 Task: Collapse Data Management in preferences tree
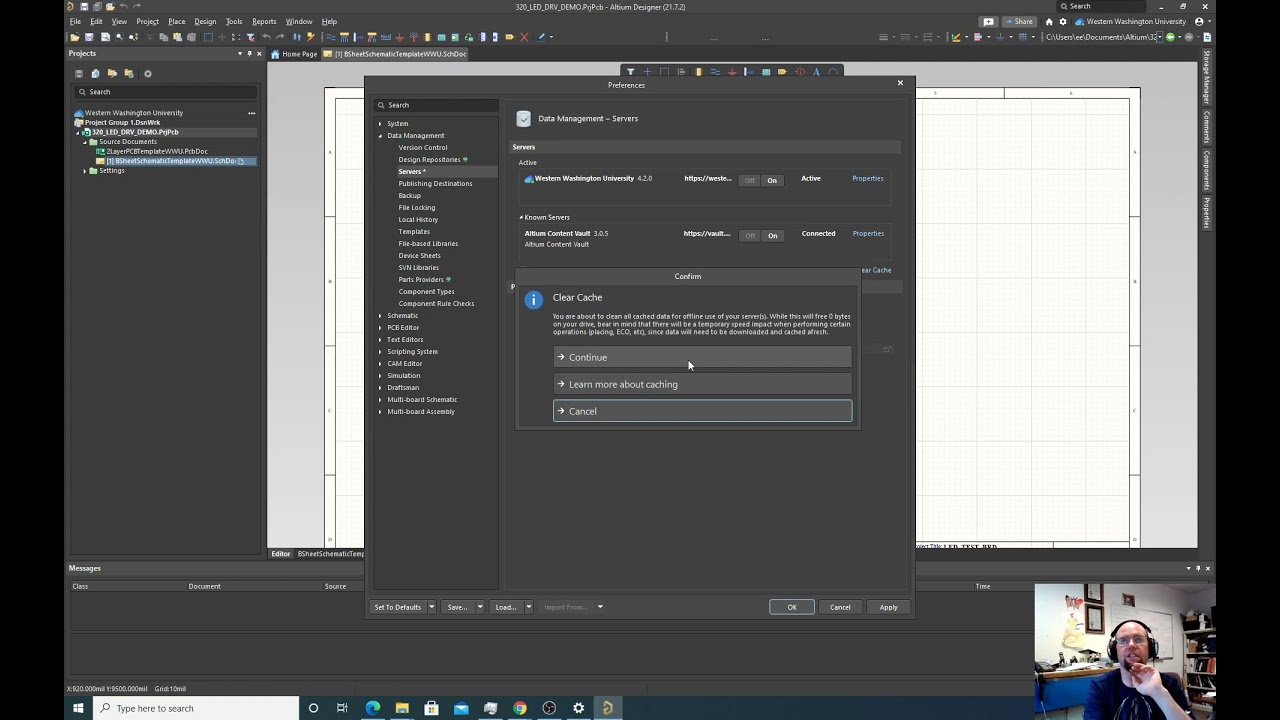380,136
